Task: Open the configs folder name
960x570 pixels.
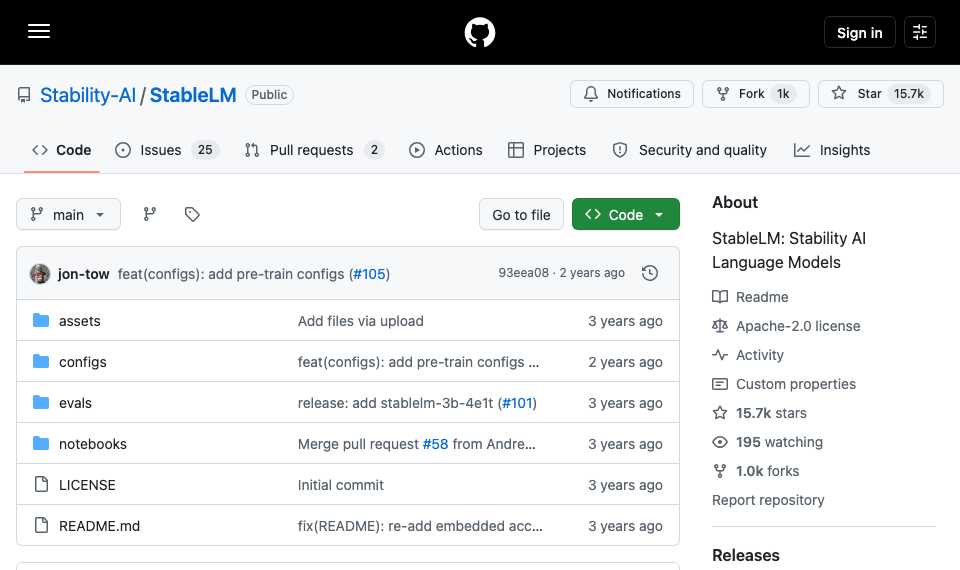Action: click(83, 362)
